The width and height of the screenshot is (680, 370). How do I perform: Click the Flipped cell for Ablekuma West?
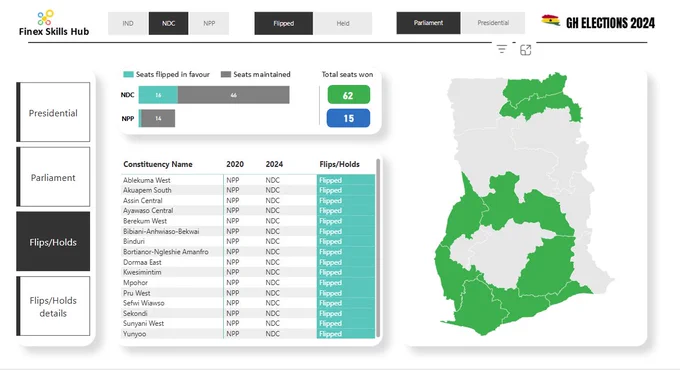(x=346, y=180)
